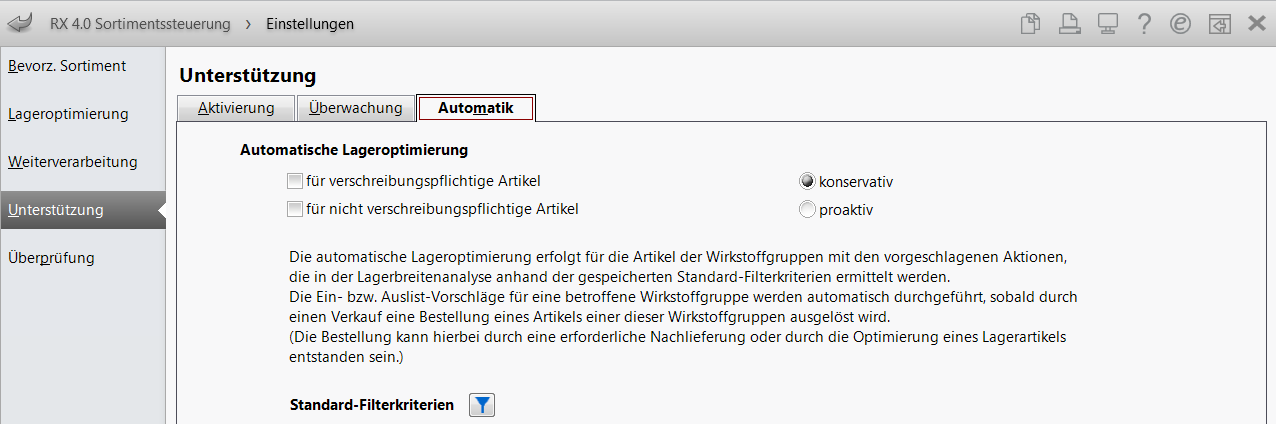Enable für nicht verschreibungspflichtige Artikel checkbox
Screen dimensions: 1276x424
coord(294,209)
